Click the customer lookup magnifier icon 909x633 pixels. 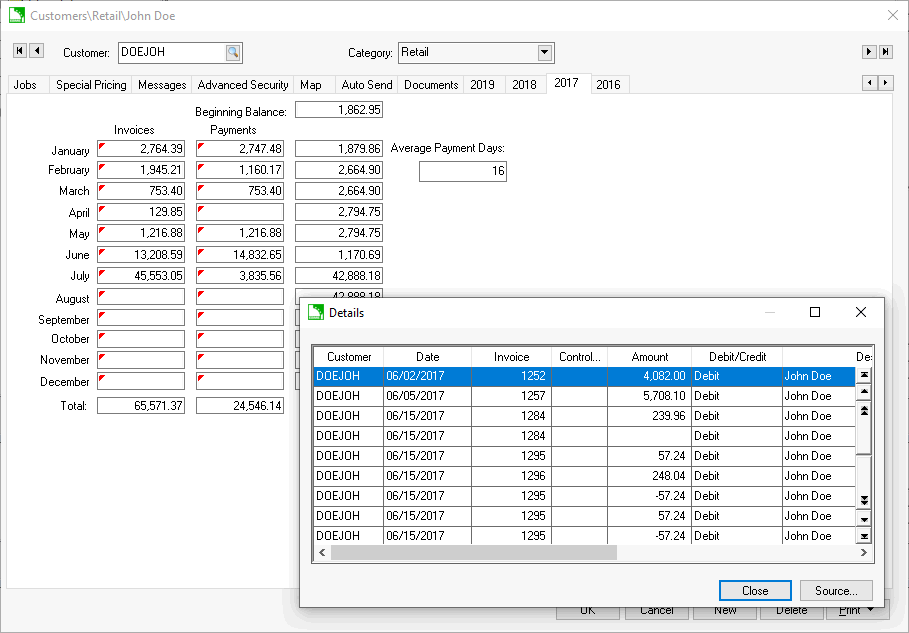click(x=232, y=53)
